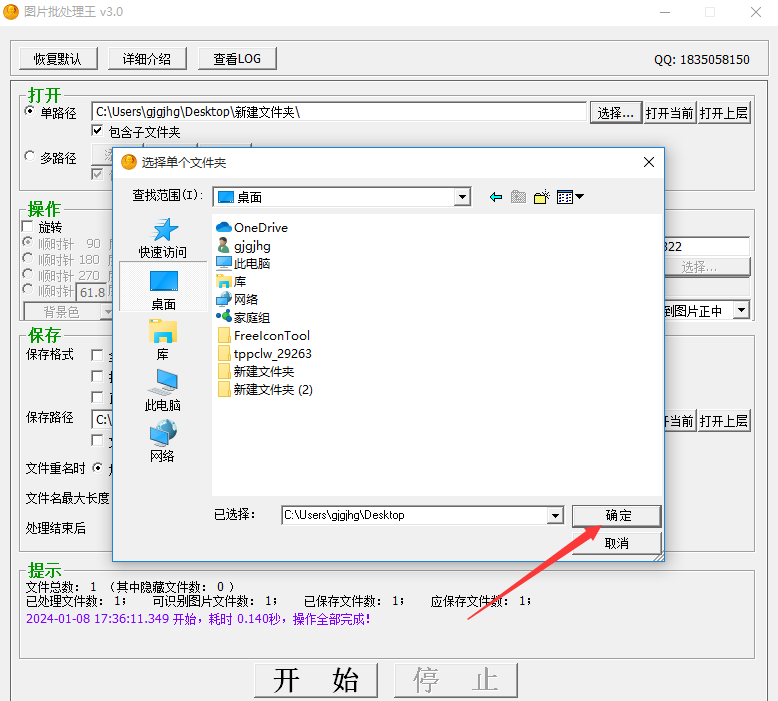Open 背景色 dropdown

pyautogui.click(x=107, y=312)
